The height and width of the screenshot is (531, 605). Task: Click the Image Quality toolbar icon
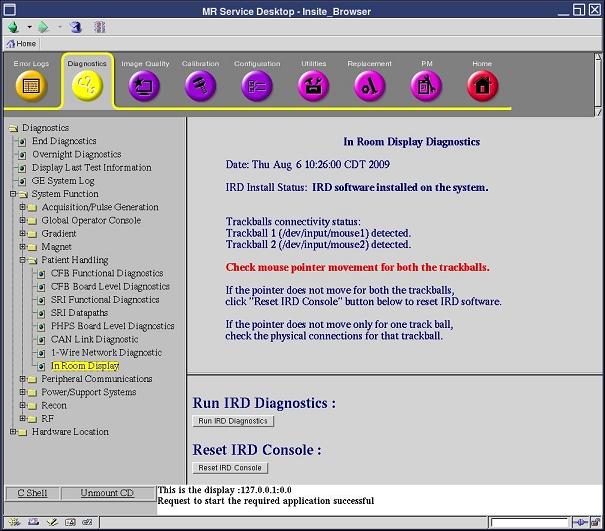pos(144,85)
